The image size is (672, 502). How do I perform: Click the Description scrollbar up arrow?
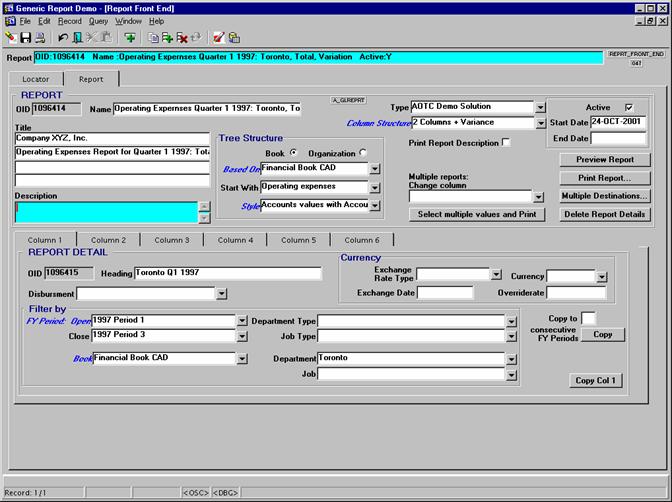[x=204, y=207]
